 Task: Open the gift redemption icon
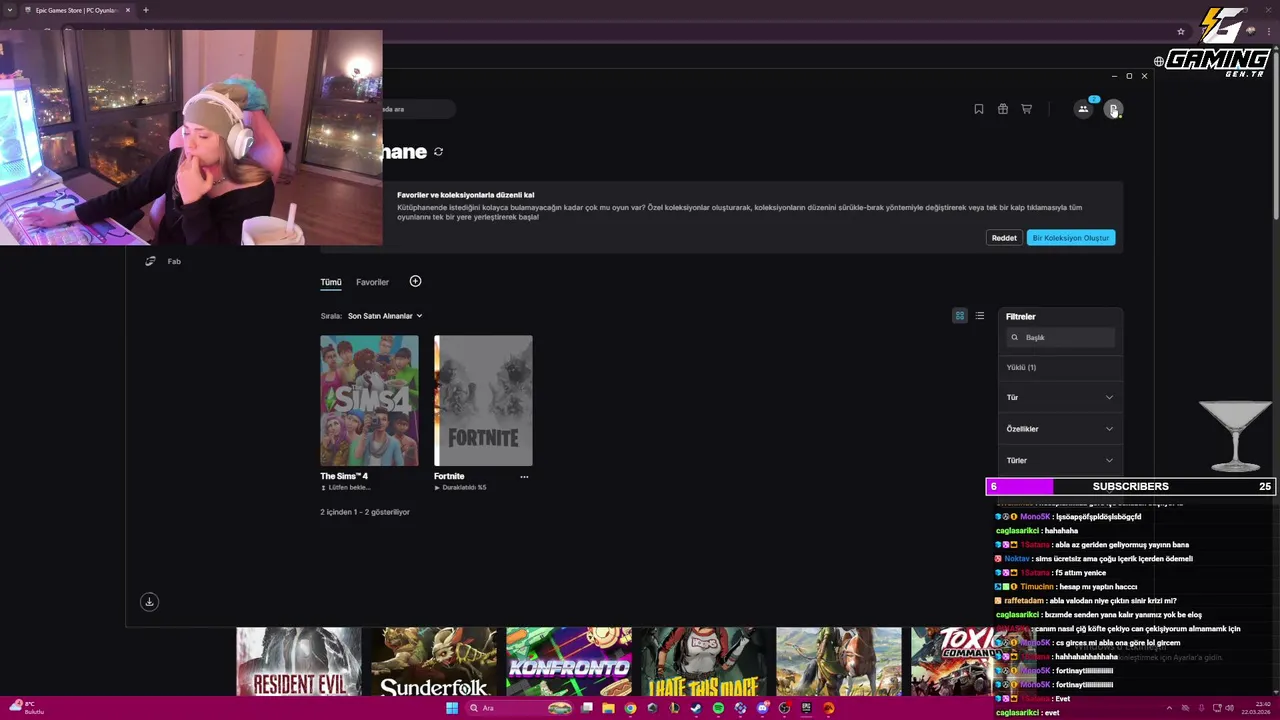point(1003,109)
